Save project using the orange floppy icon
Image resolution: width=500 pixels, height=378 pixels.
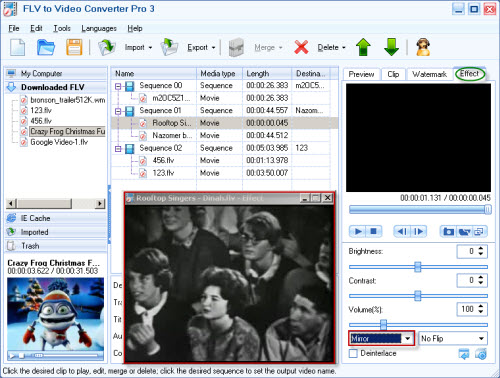click(74, 47)
